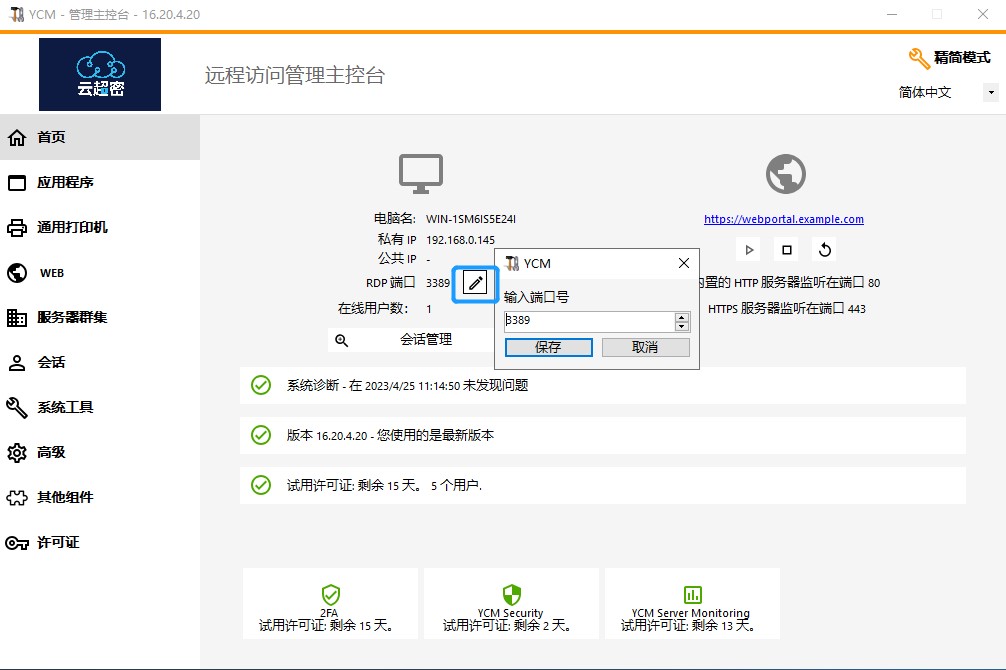
Task: Open 系统工具 in sidebar
Action: [x=65, y=407]
